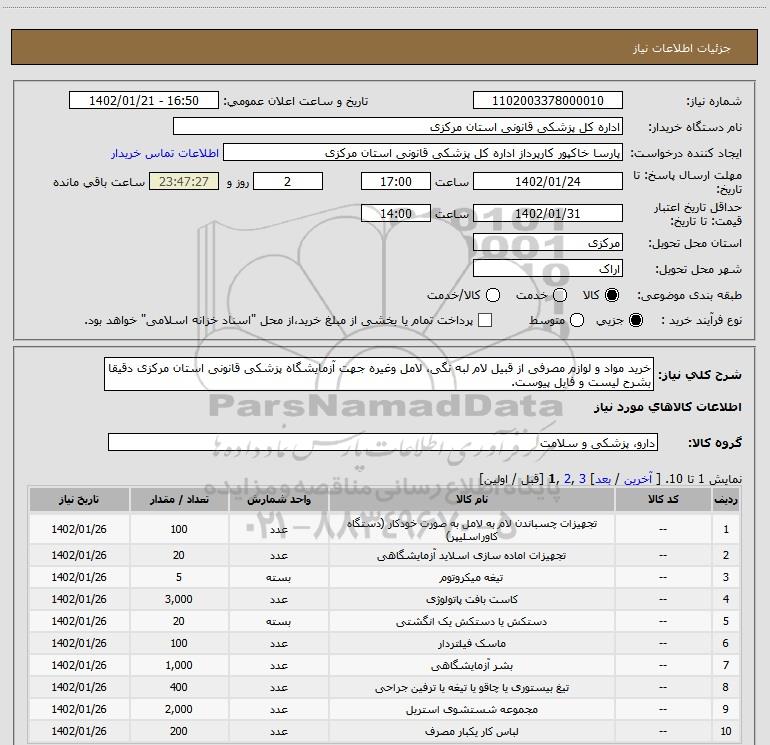Click the واحد شمارش column header

pos(278,499)
